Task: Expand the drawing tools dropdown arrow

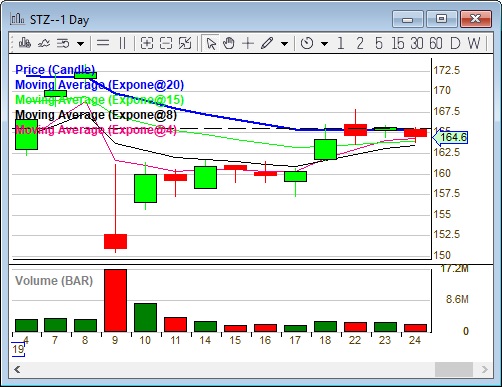Action: pyautogui.click(x=284, y=44)
